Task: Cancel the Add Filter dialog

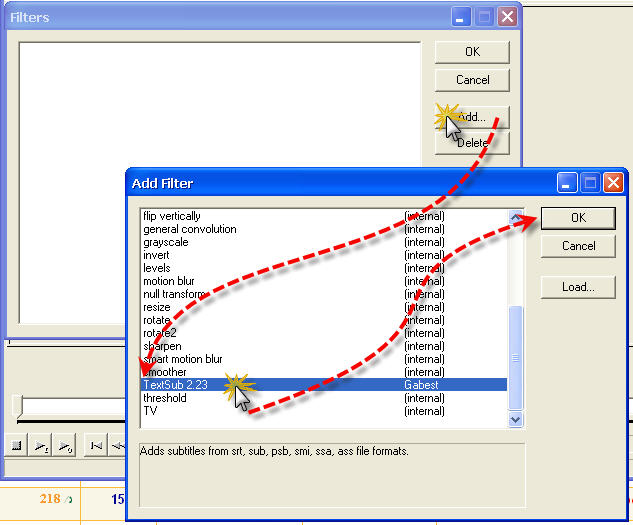Action: [578, 246]
